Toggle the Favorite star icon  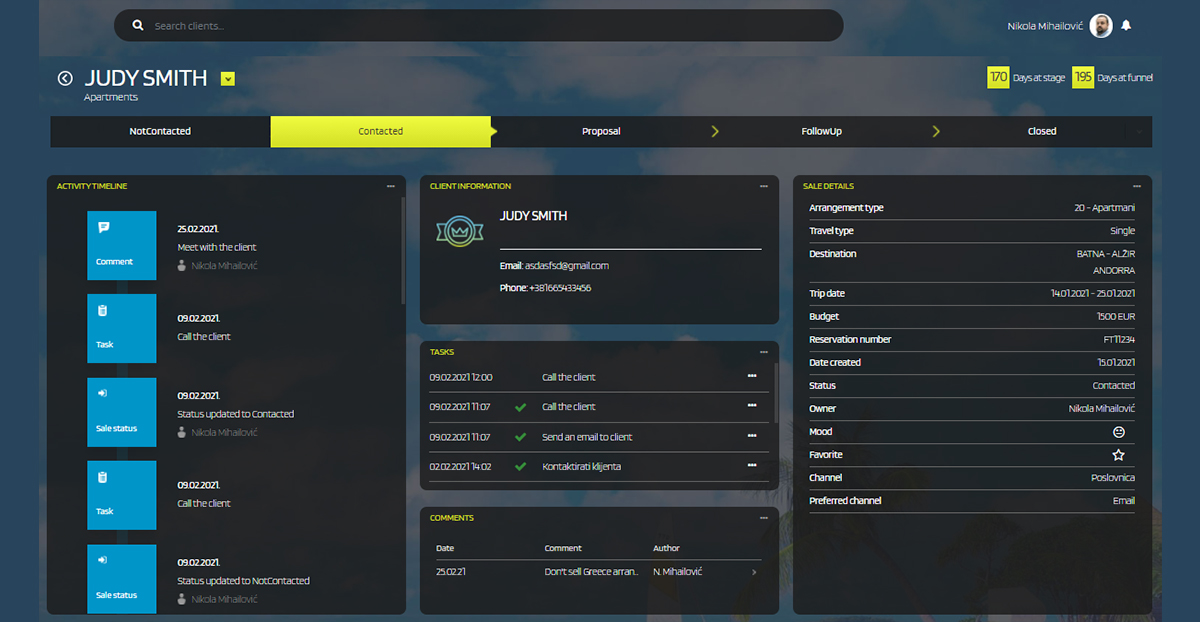click(x=1119, y=455)
